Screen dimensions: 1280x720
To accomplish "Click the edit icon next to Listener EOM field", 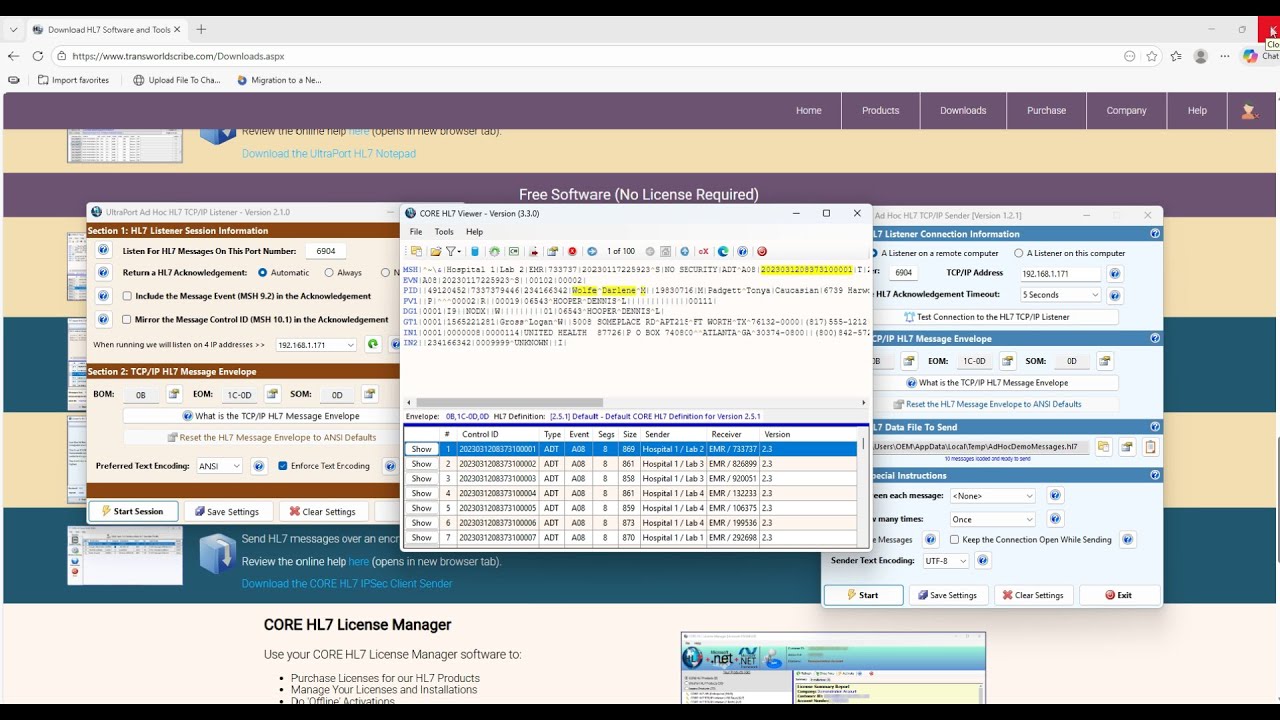I will point(272,395).
